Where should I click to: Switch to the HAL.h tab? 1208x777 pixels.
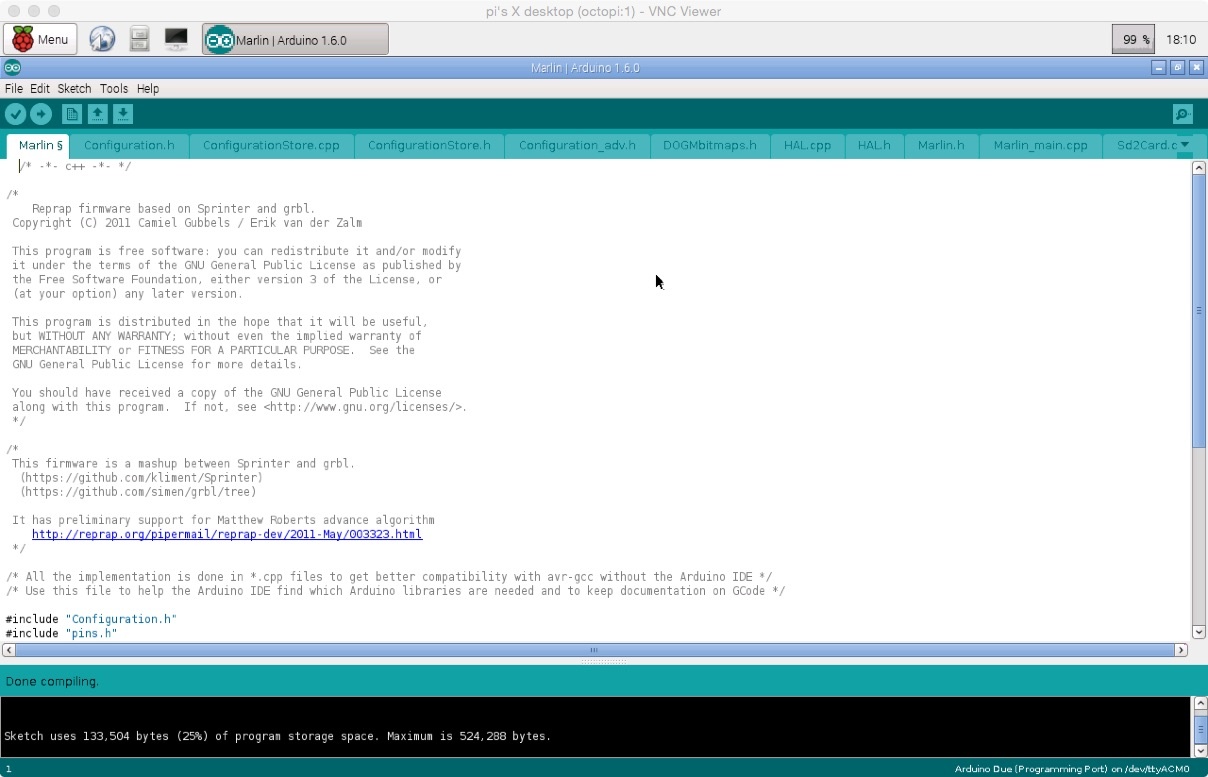point(874,145)
